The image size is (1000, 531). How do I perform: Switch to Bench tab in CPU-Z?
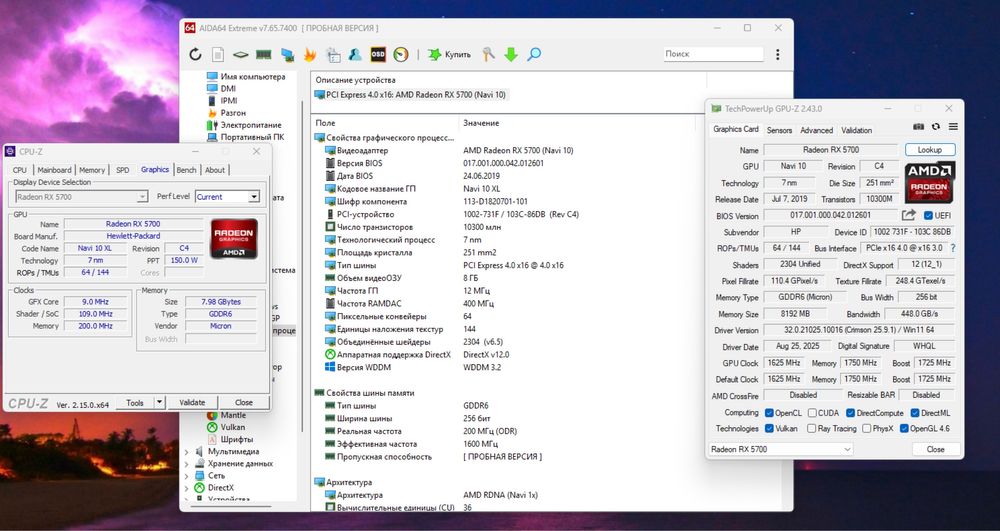coord(186,170)
